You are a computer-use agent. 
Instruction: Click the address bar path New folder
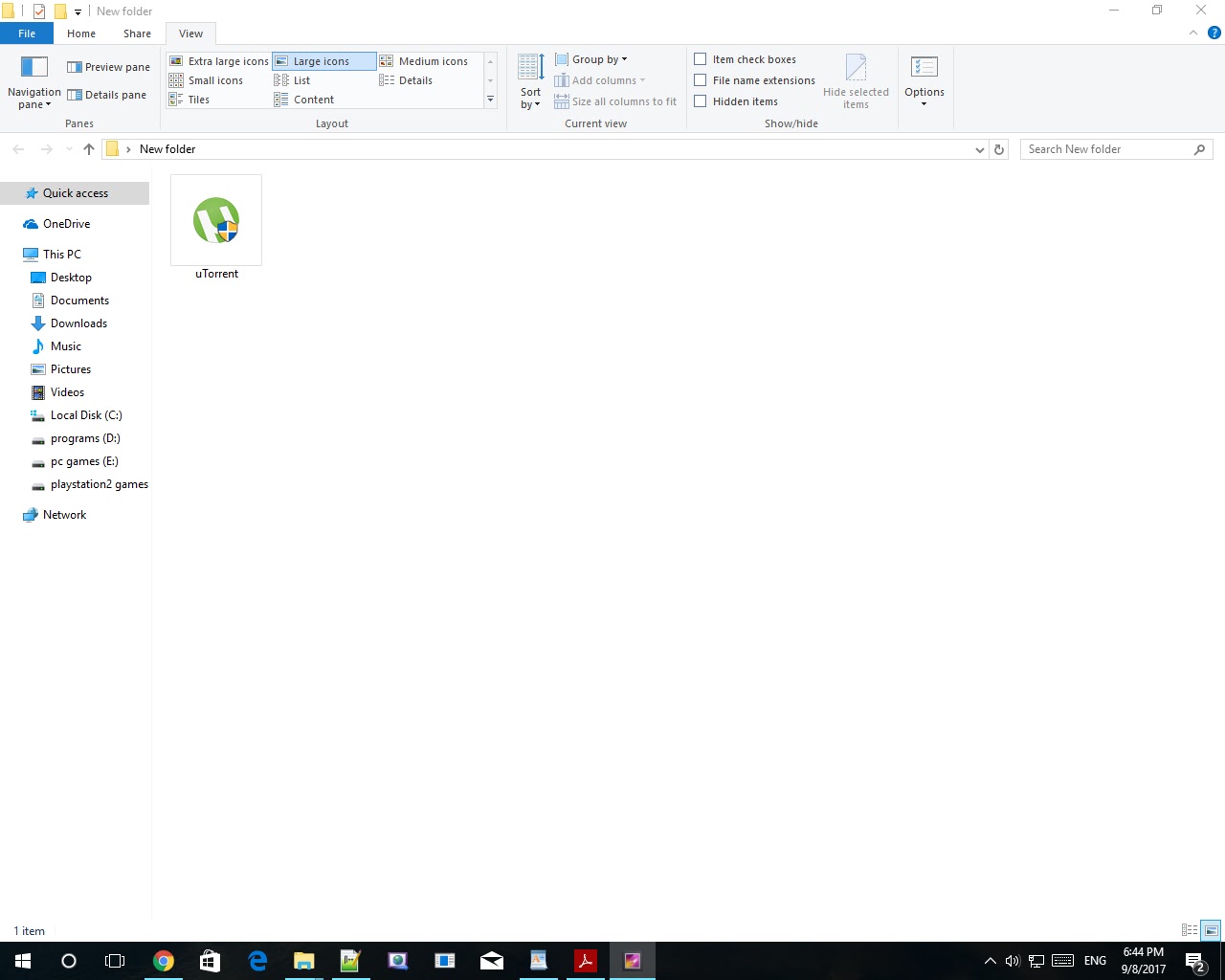[x=167, y=149]
